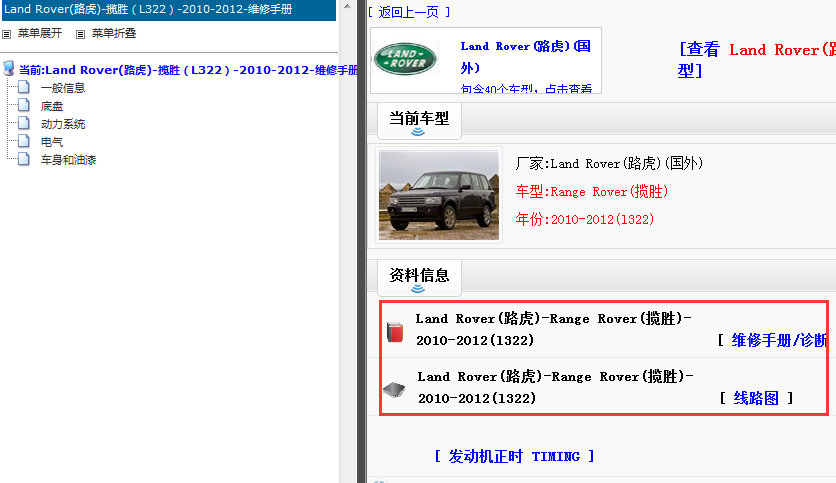Screen dimensions: 836x483
Task: Click the title bar Land Rover 揽胜 维修手册
Action: [168, 10]
